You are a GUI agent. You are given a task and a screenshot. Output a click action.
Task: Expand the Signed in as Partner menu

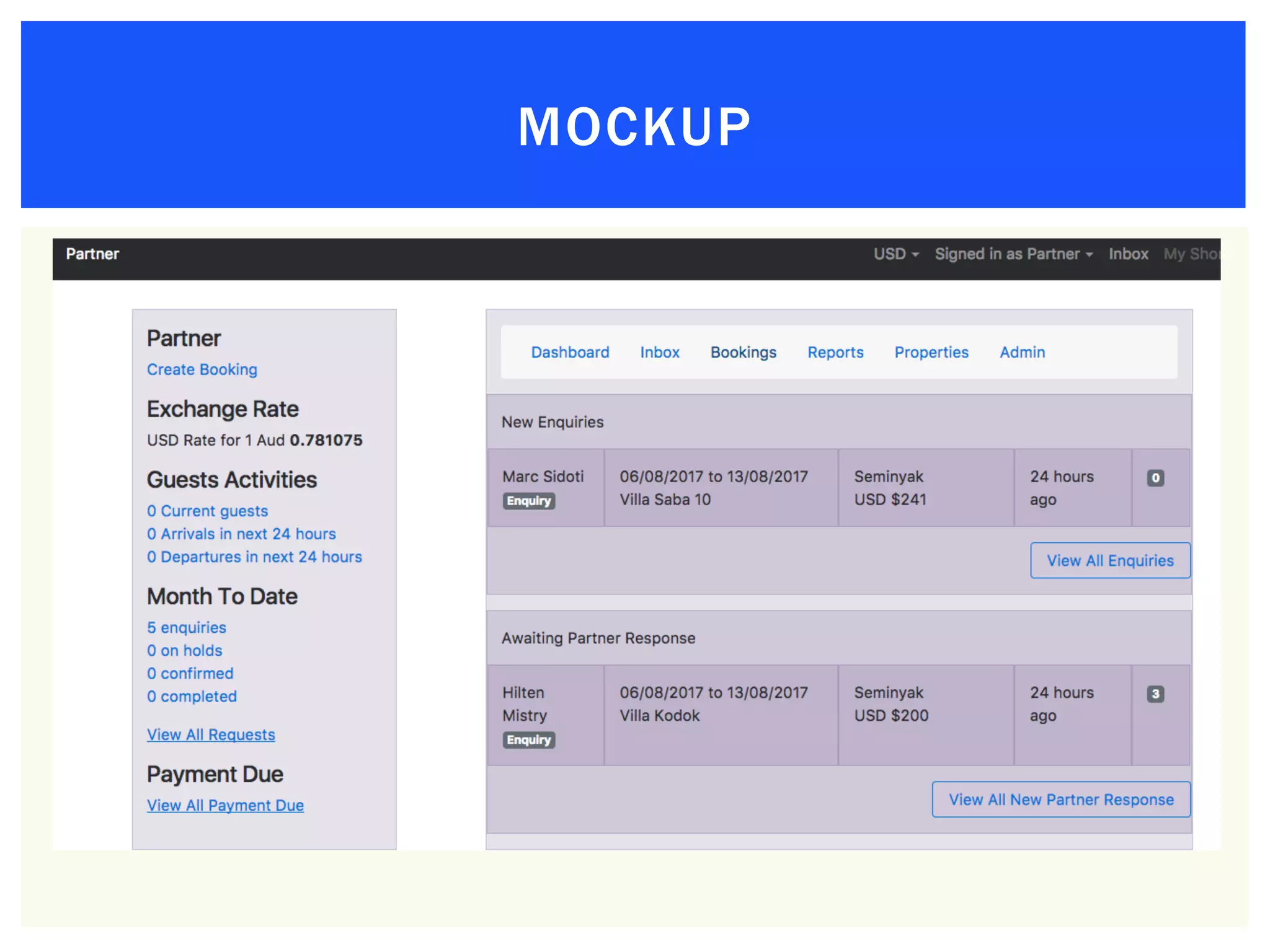click(1014, 254)
